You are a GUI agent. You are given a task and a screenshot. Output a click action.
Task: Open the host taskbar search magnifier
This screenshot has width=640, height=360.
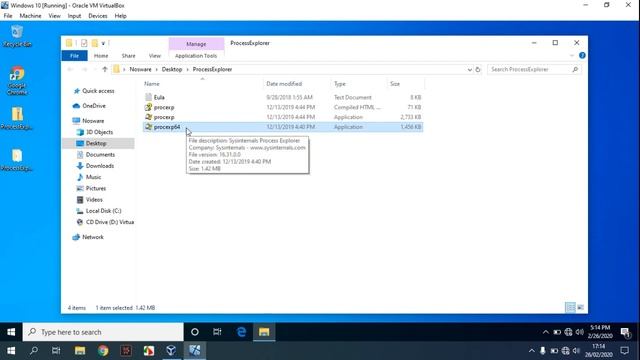click(34, 351)
